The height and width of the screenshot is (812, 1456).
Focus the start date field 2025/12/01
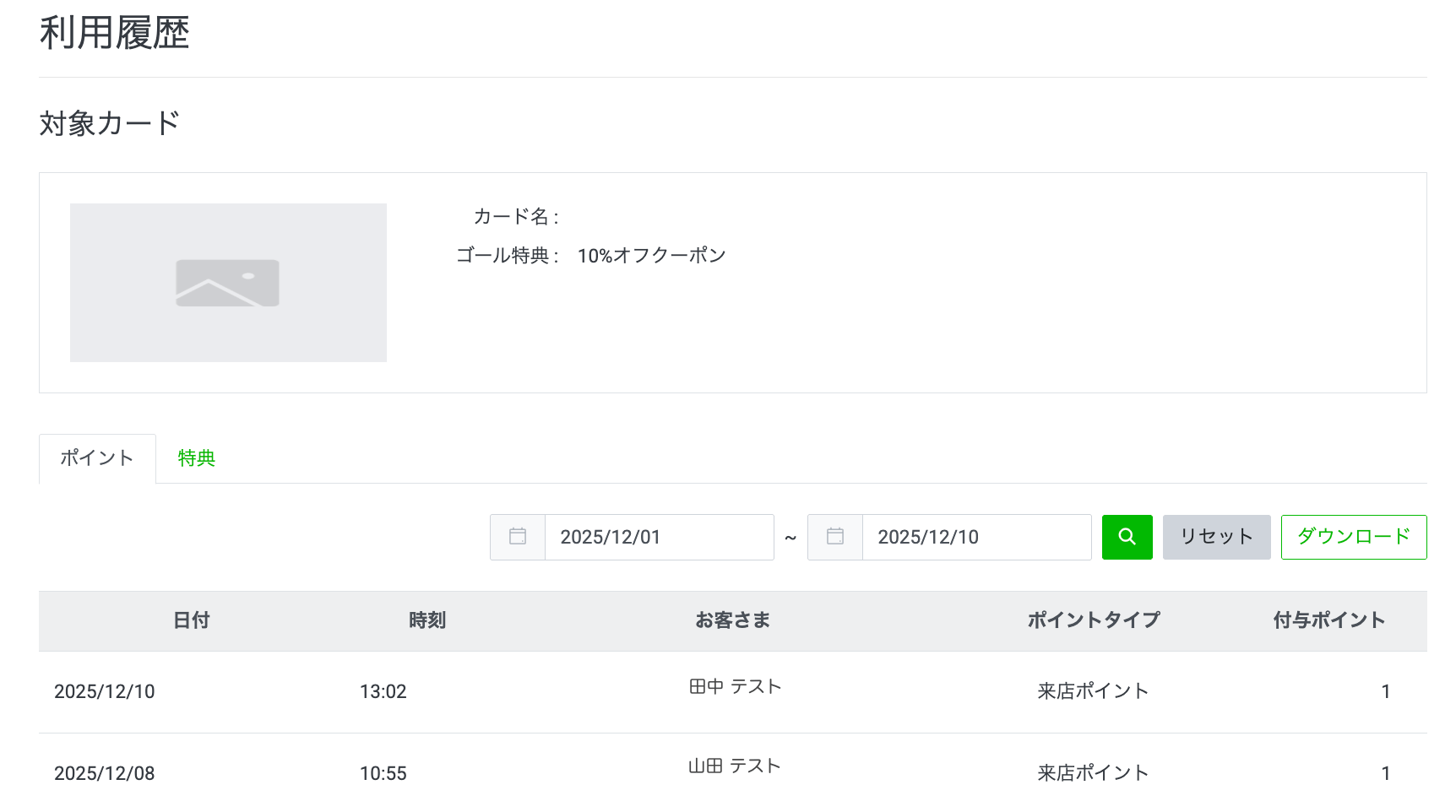coord(659,537)
